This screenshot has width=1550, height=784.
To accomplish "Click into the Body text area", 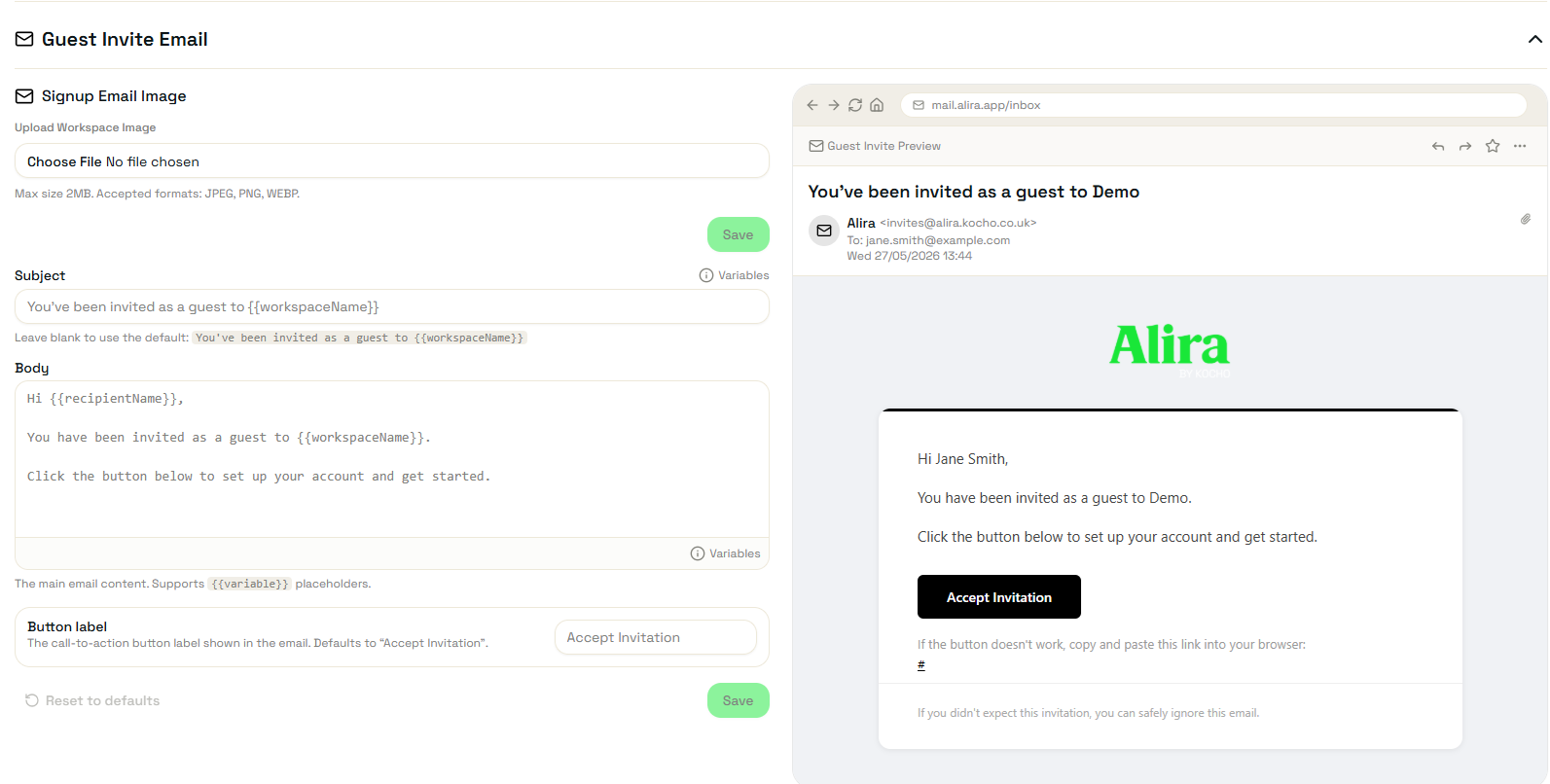I will [x=392, y=459].
